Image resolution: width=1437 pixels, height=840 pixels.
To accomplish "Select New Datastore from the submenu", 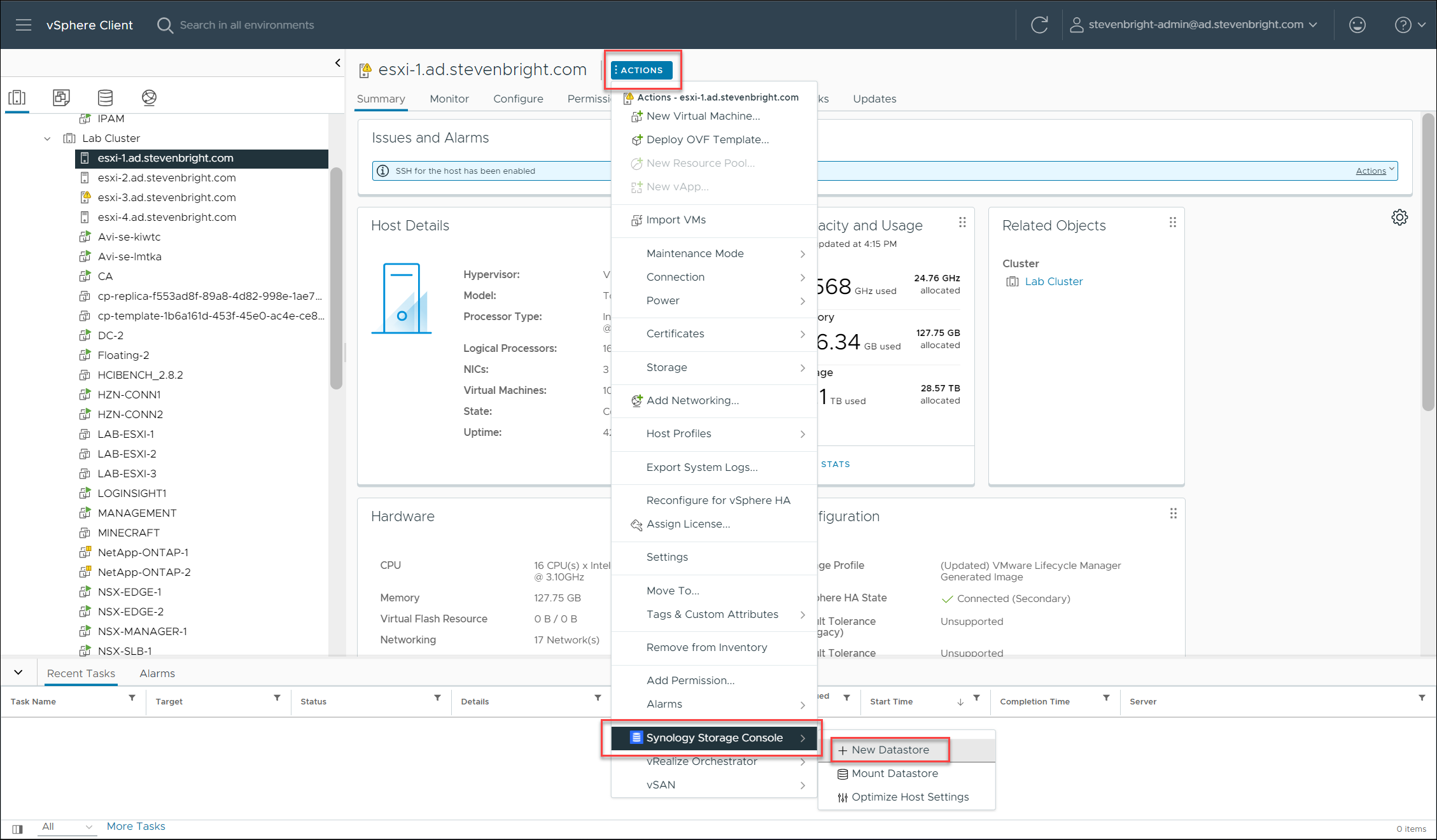I will point(890,750).
